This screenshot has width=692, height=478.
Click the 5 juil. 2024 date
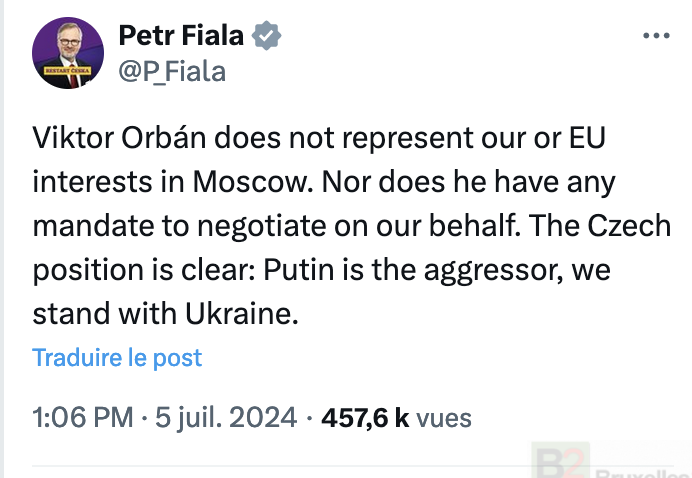tap(226, 418)
